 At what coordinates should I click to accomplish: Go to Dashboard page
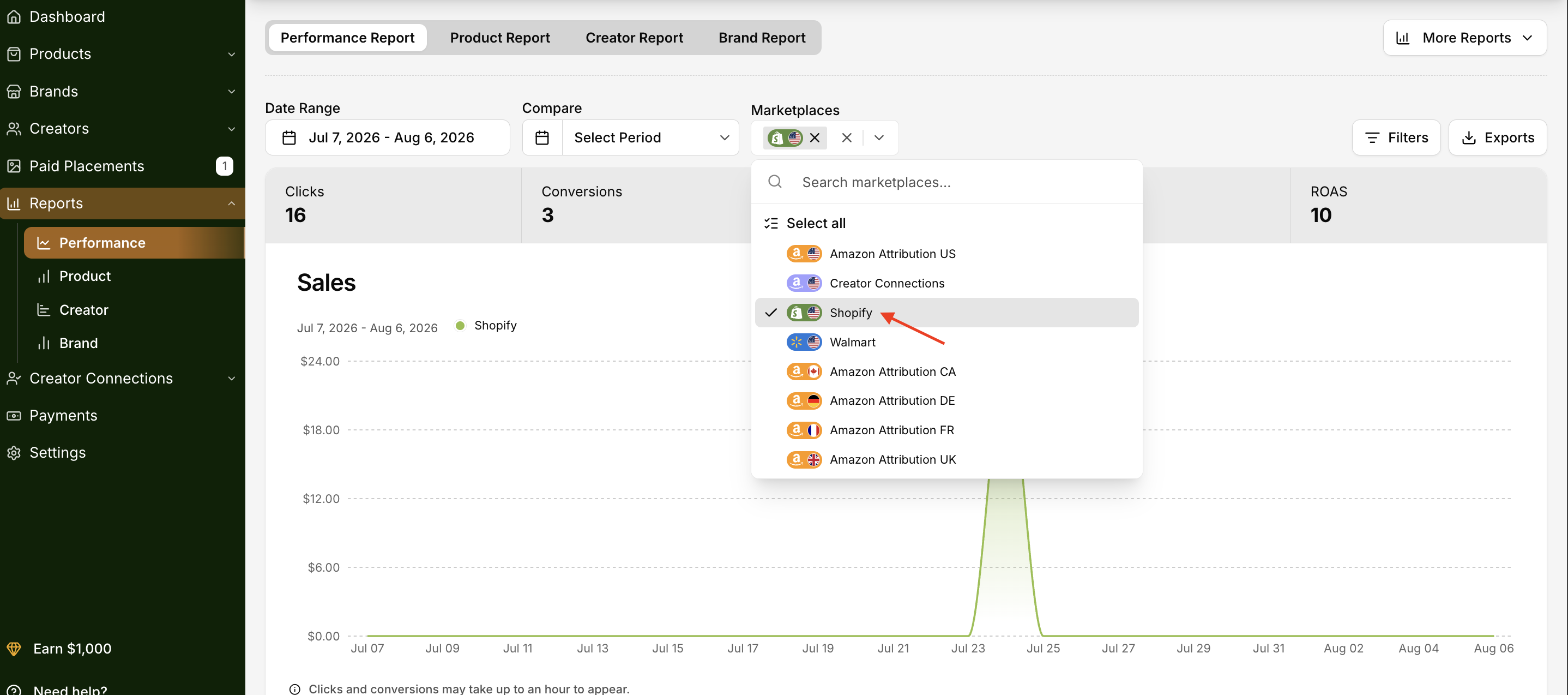[67, 16]
